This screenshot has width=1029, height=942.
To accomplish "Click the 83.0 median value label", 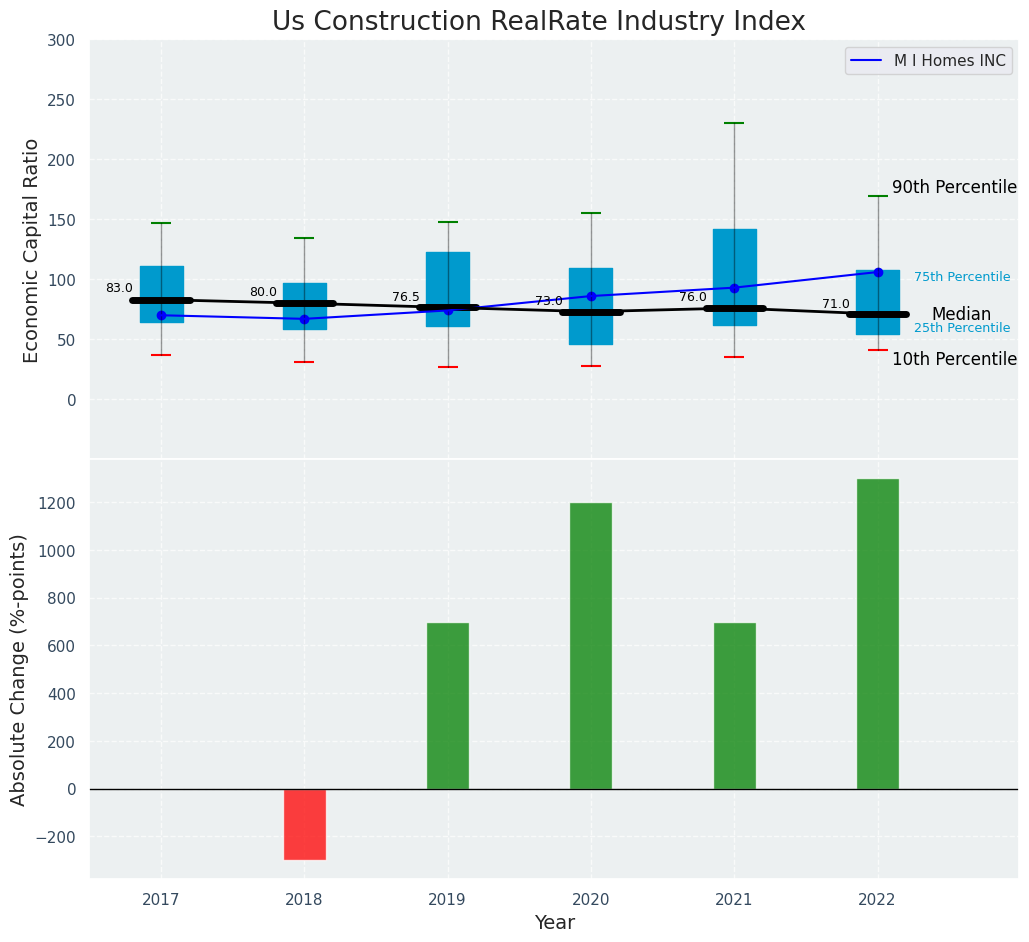I will click(x=119, y=289).
